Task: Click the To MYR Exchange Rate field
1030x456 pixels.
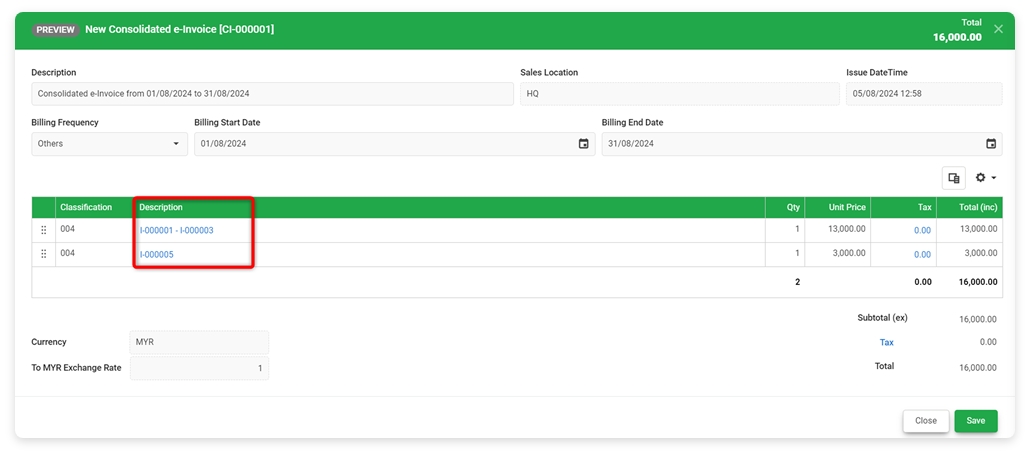Action: coord(199,368)
